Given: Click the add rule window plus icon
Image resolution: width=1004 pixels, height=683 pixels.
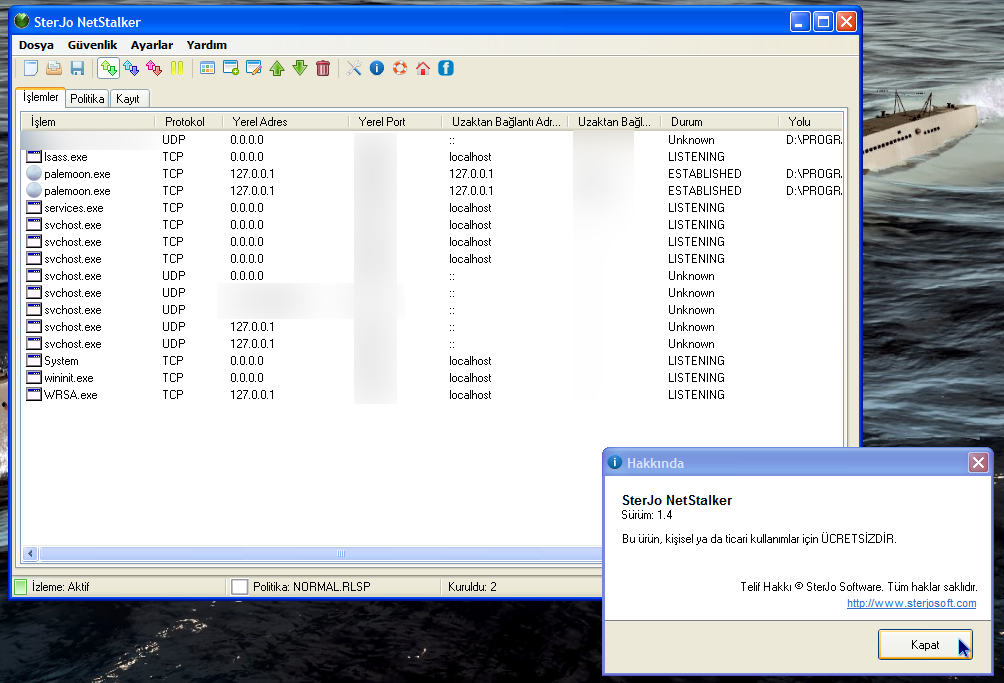Looking at the screenshot, I should (x=231, y=68).
